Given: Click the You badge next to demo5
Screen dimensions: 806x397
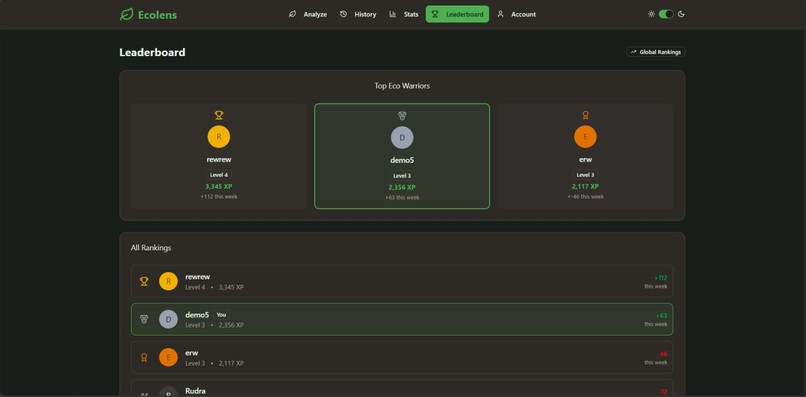Looking at the screenshot, I should [x=221, y=315].
